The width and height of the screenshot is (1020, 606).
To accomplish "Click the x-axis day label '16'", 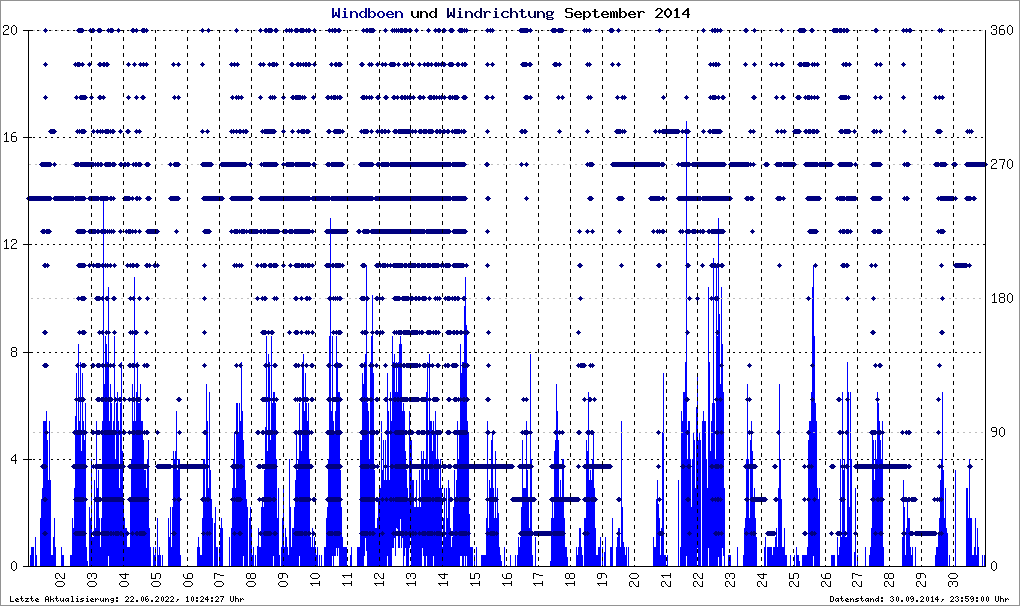I will [x=506, y=579].
